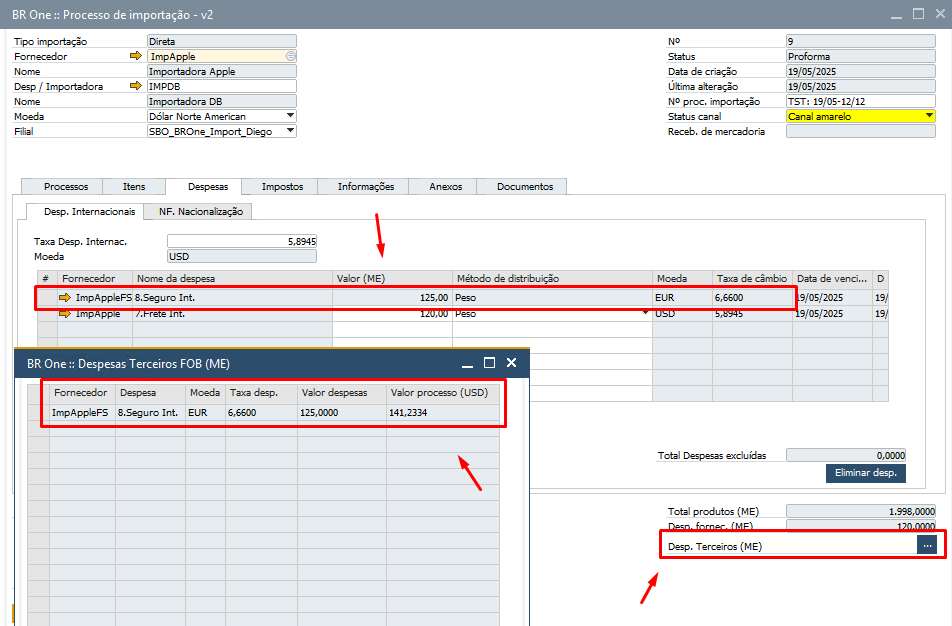Click 141,2334 cell in Despesas Terceiros window
952x626 pixels.
click(x=443, y=412)
